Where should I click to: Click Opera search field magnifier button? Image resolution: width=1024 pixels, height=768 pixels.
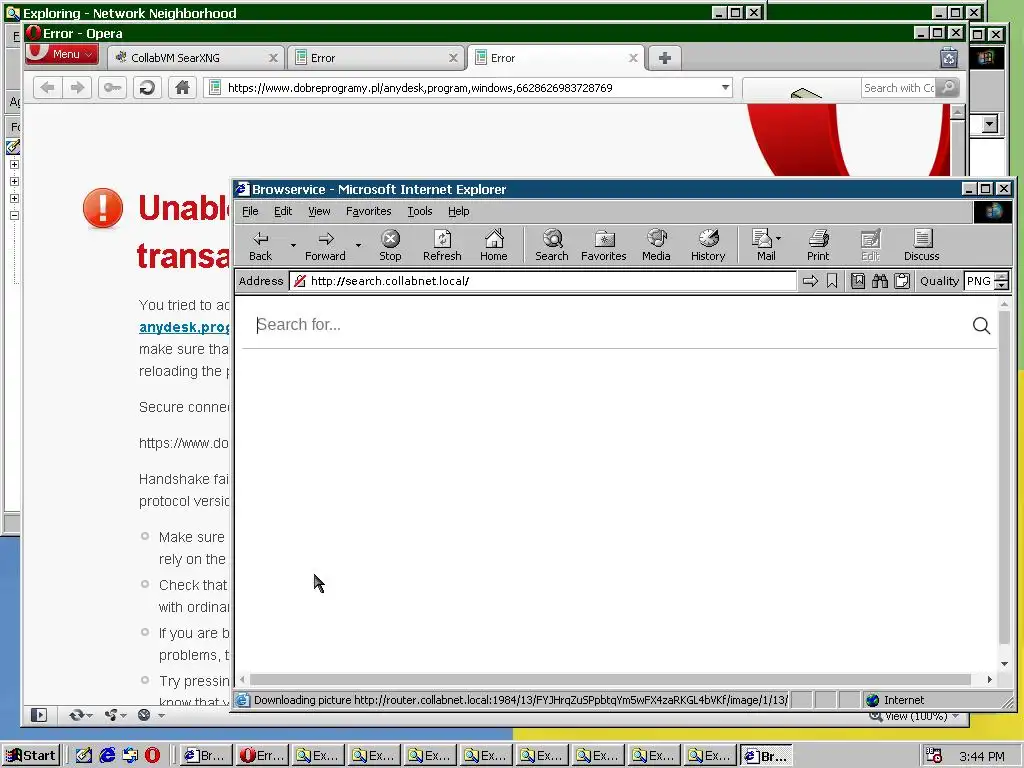[x=948, y=88]
